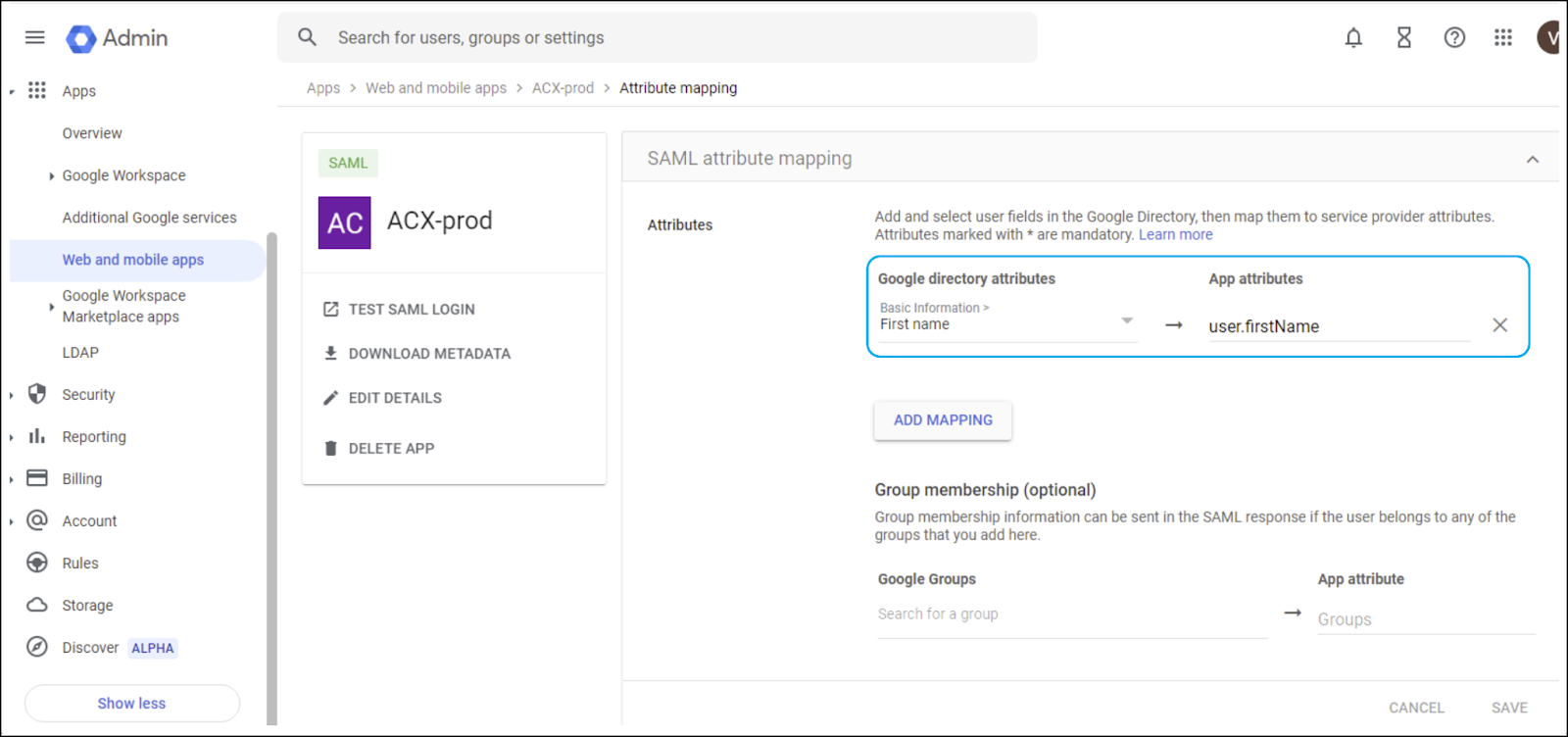Click the search users, groups or settings field
1568x737 pixels.
point(657,37)
